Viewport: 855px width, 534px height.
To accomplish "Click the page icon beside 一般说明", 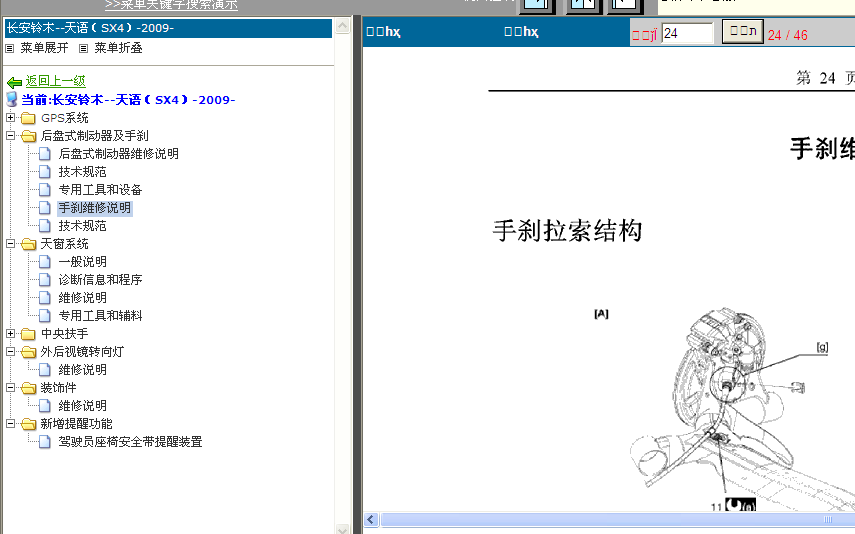I will (x=45, y=262).
